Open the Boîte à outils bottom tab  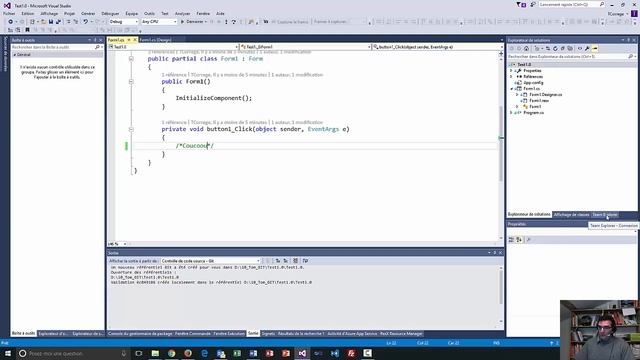(x=23, y=334)
